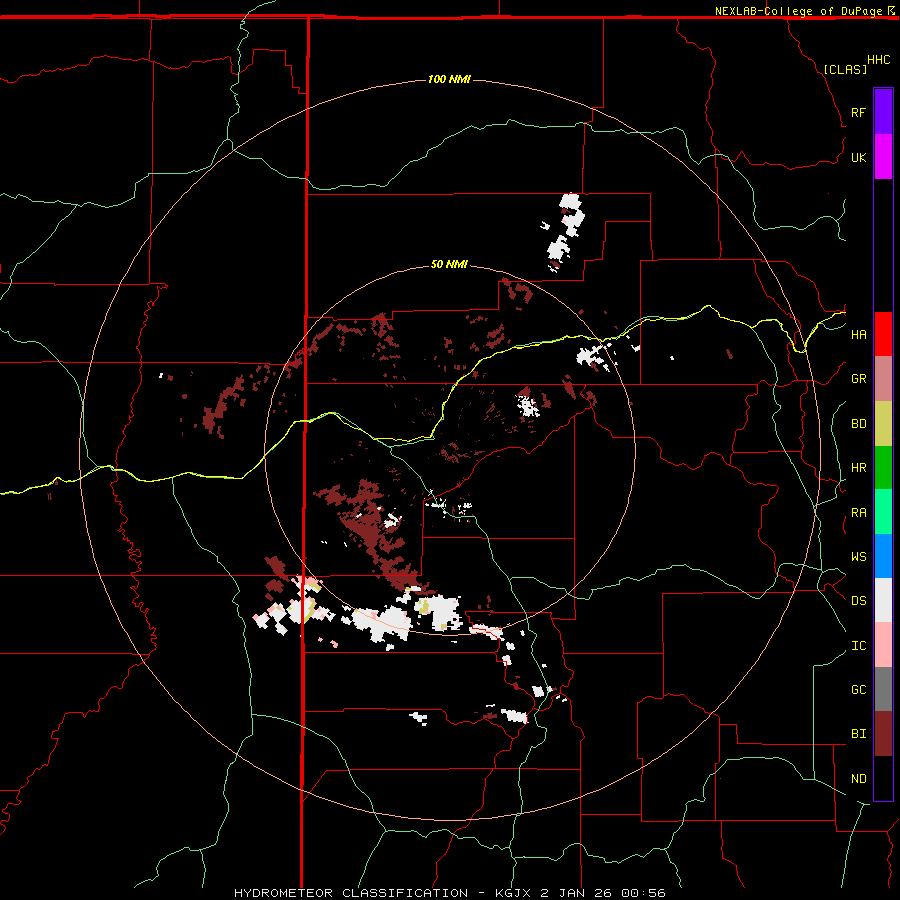This screenshot has width=900, height=900.
Task: Click the HYDROMETEOR CLASSIFICATION title text
Action: click(351, 893)
